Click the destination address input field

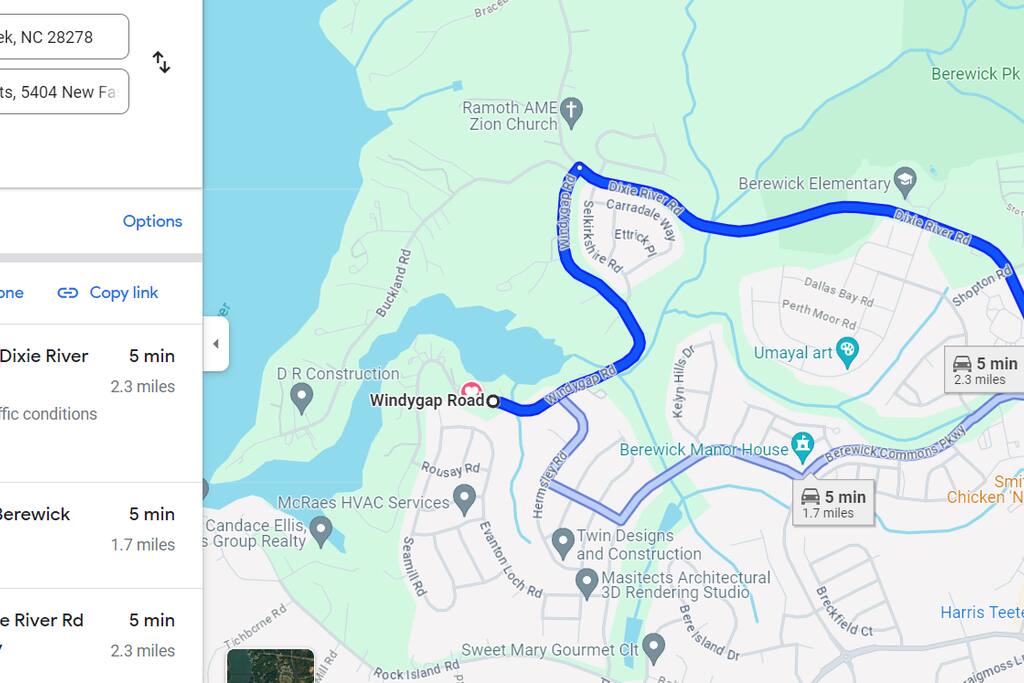tap(63, 91)
